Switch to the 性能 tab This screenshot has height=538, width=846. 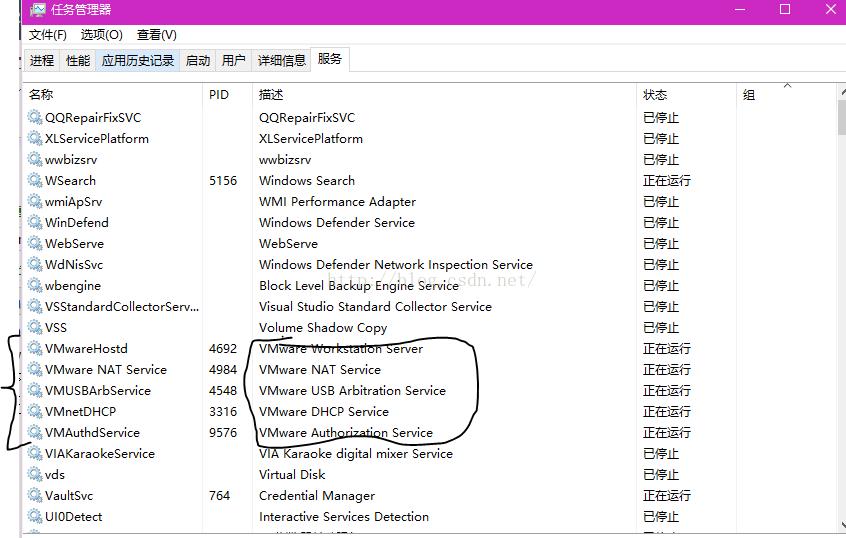[x=78, y=60]
